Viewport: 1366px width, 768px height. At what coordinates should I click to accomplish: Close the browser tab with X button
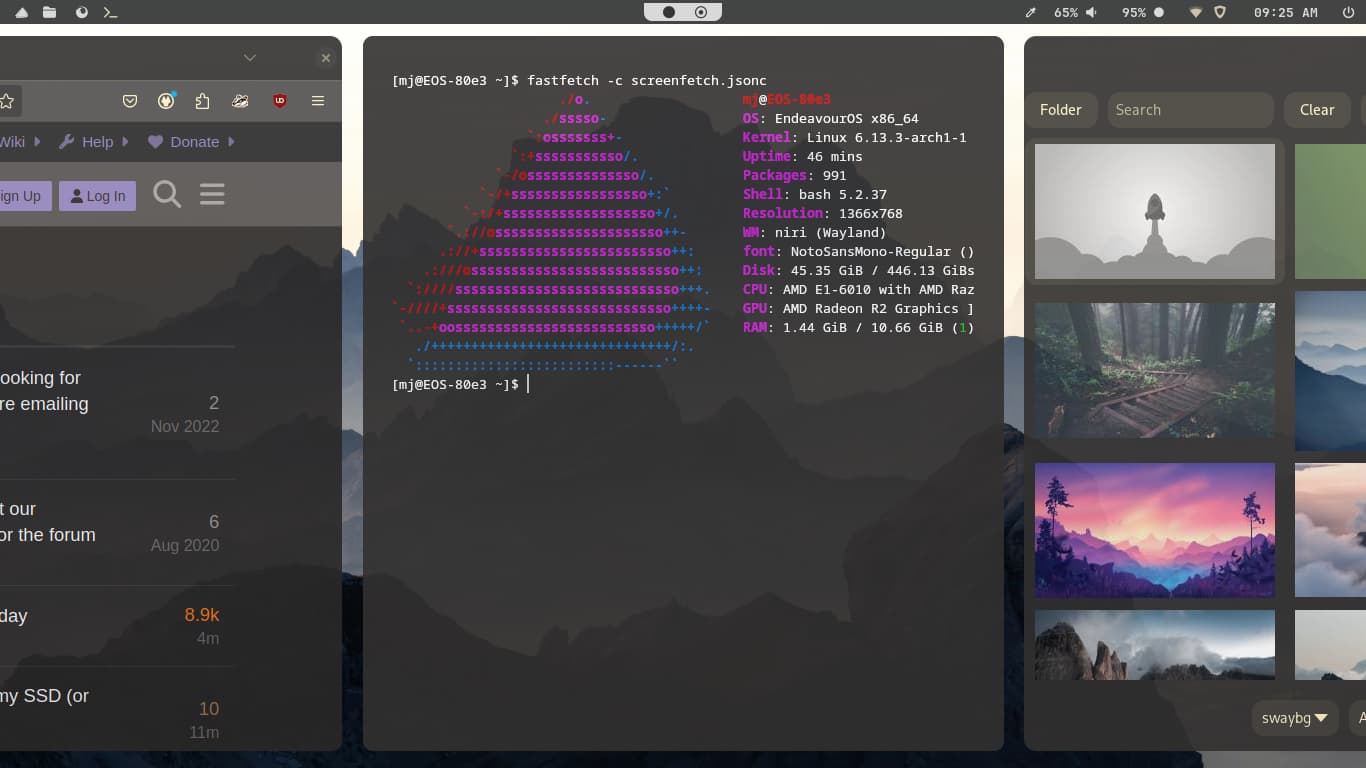(325, 58)
